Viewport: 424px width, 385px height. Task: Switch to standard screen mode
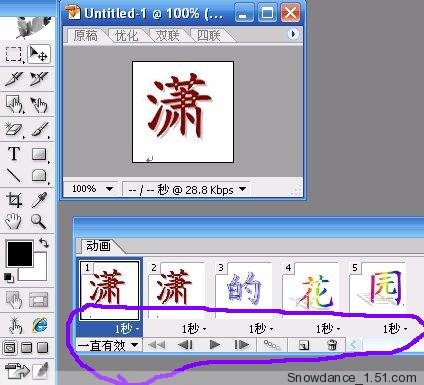click(x=10, y=348)
